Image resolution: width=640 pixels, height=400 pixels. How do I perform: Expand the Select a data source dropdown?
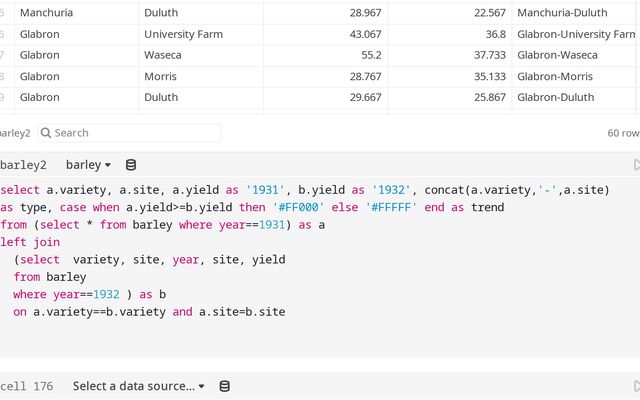pyautogui.click(x=138, y=386)
